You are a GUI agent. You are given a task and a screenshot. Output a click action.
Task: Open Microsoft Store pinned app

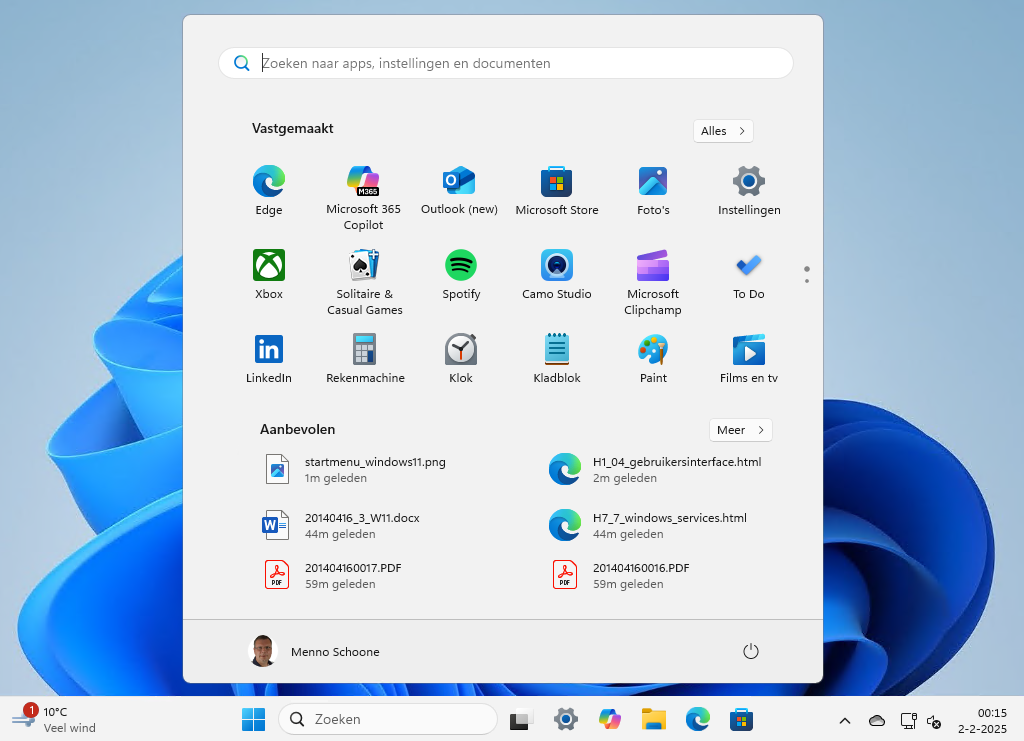click(556, 191)
